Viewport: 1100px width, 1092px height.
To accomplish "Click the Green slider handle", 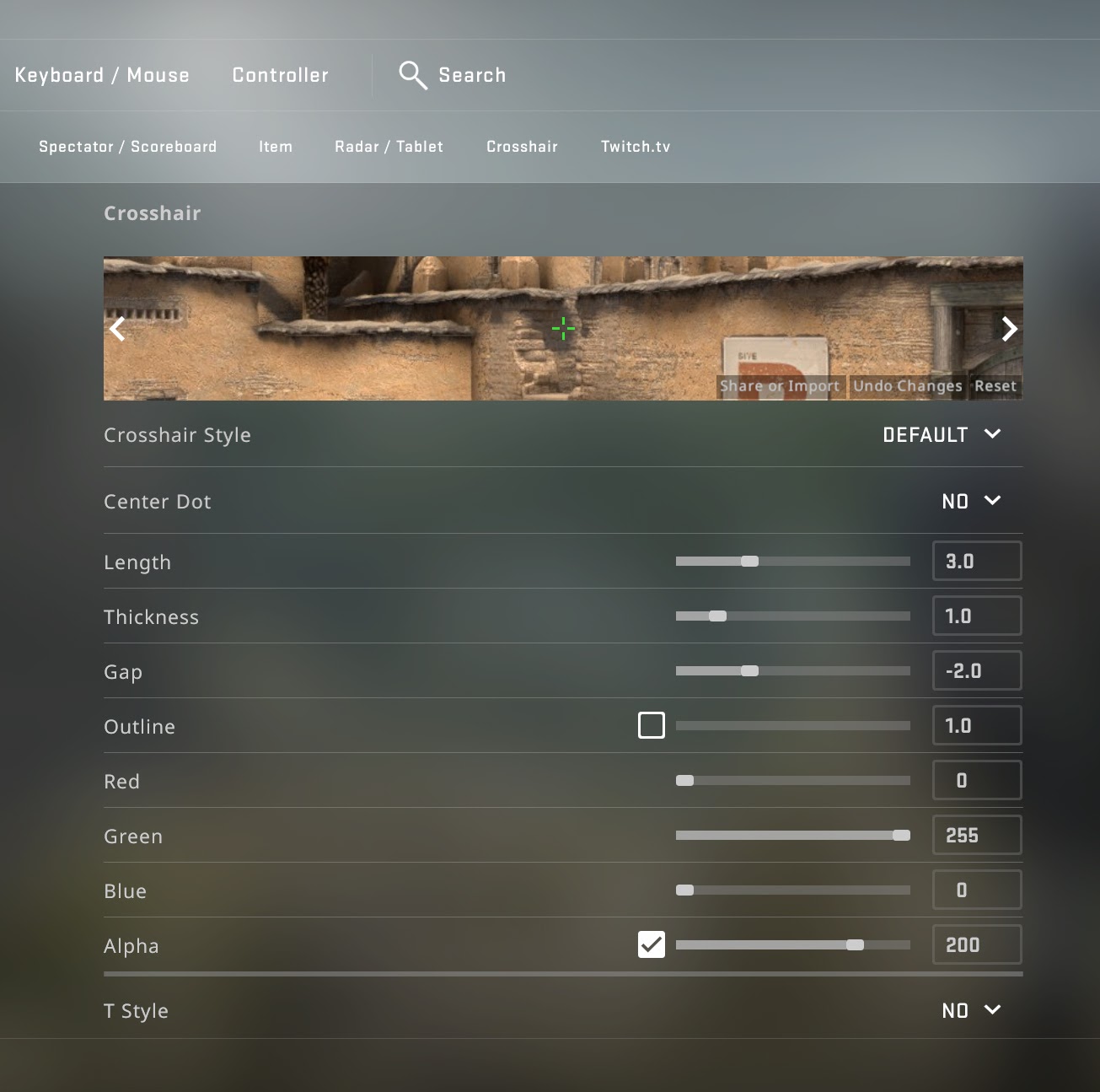I will (901, 836).
